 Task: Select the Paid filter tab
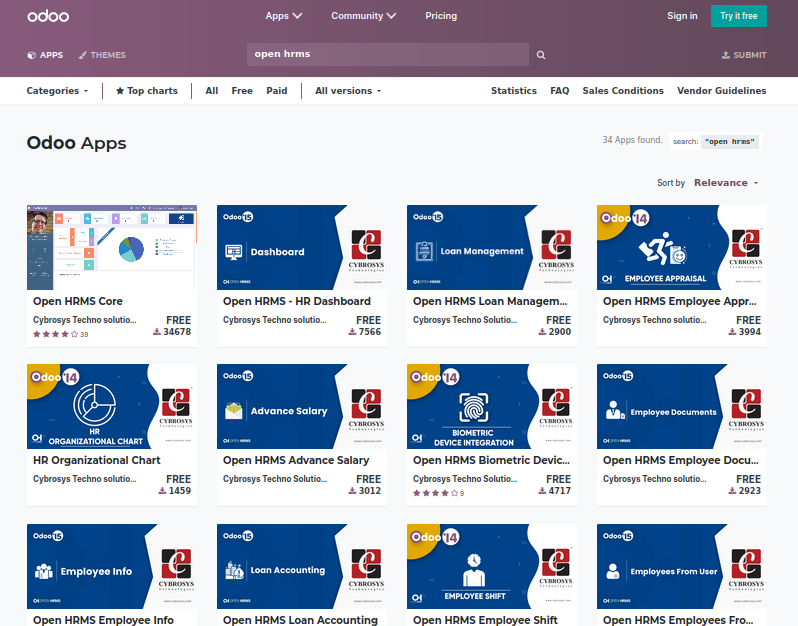277,91
